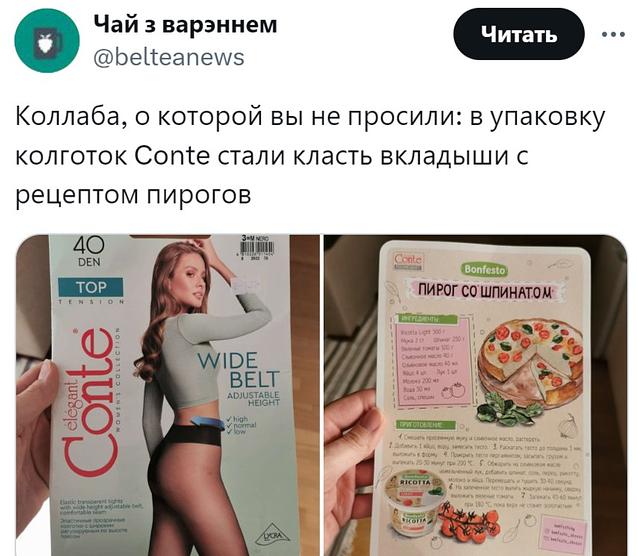This screenshot has width=637, height=556.
Task: Click the pink ingredients list box
Action: point(432,360)
